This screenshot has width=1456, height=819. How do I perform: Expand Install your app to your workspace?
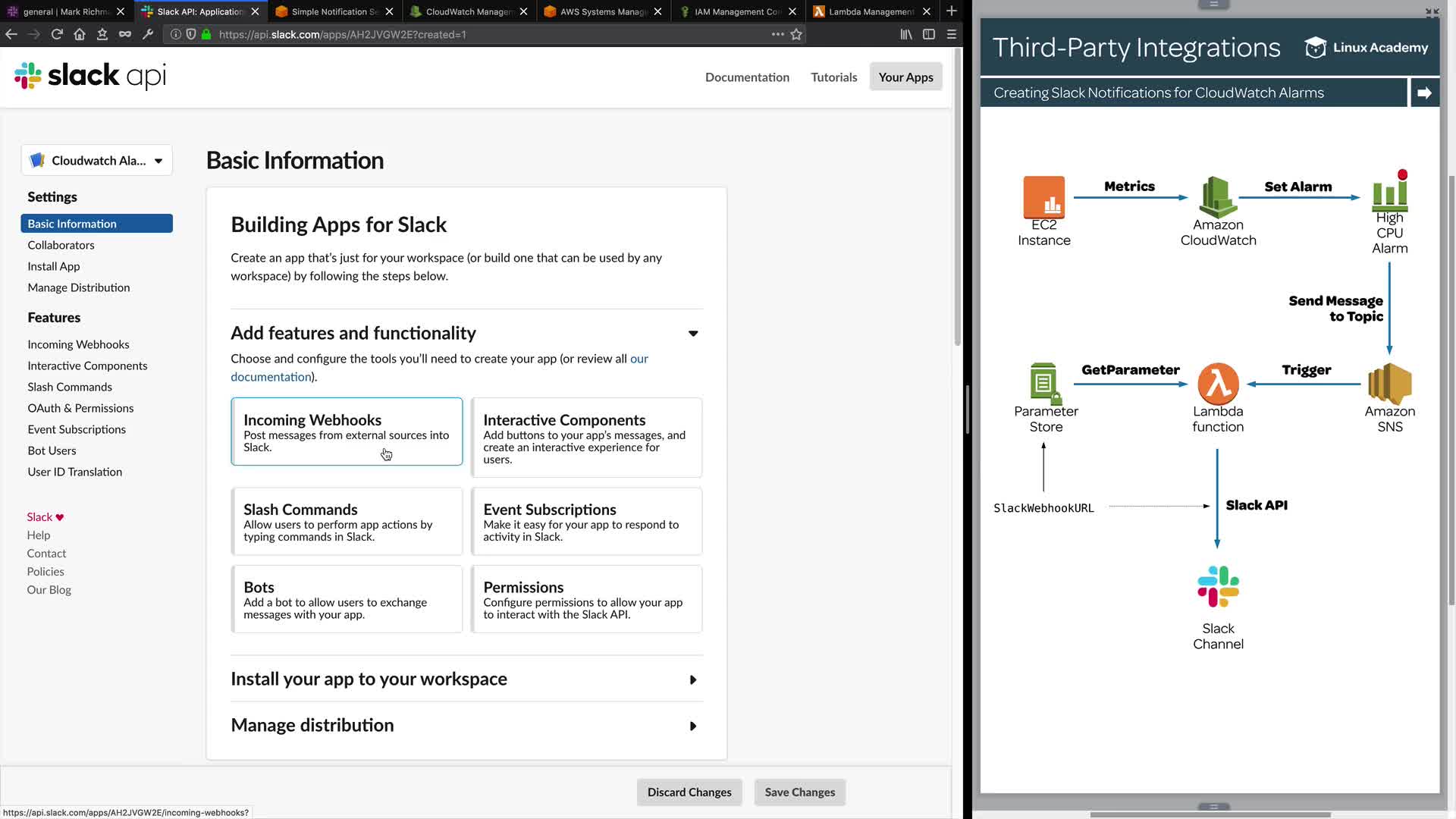pos(693,680)
